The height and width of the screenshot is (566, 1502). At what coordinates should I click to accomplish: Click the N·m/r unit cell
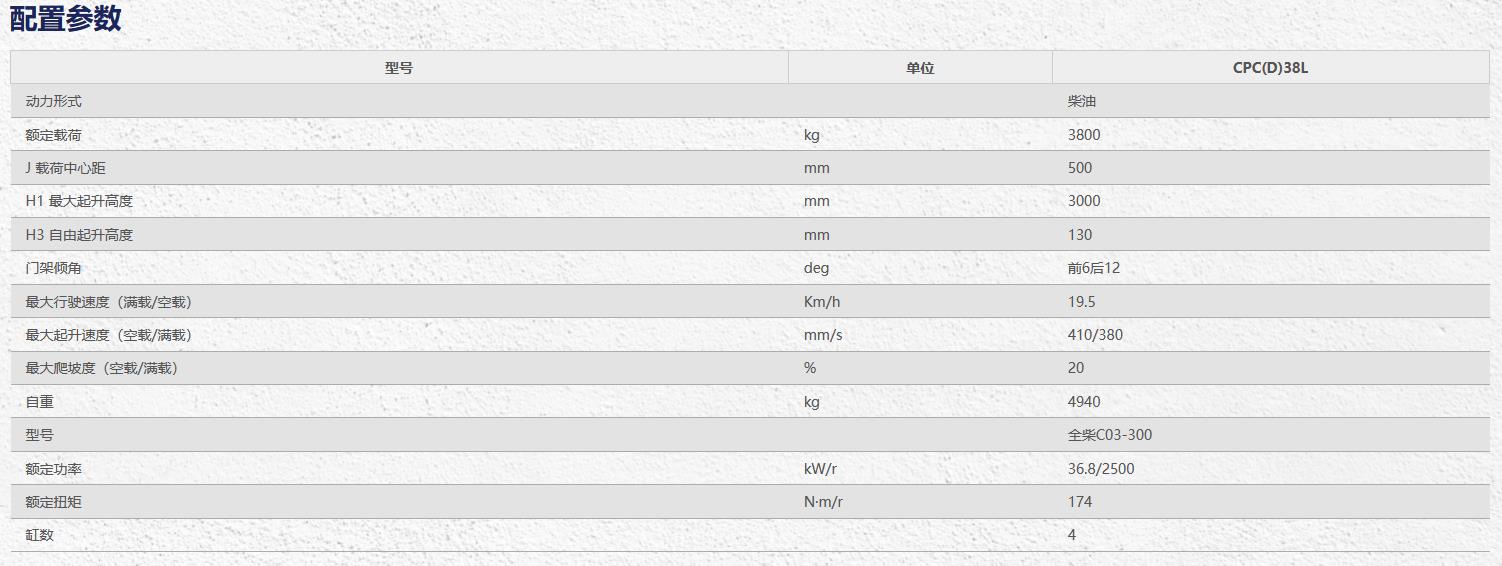click(x=823, y=502)
